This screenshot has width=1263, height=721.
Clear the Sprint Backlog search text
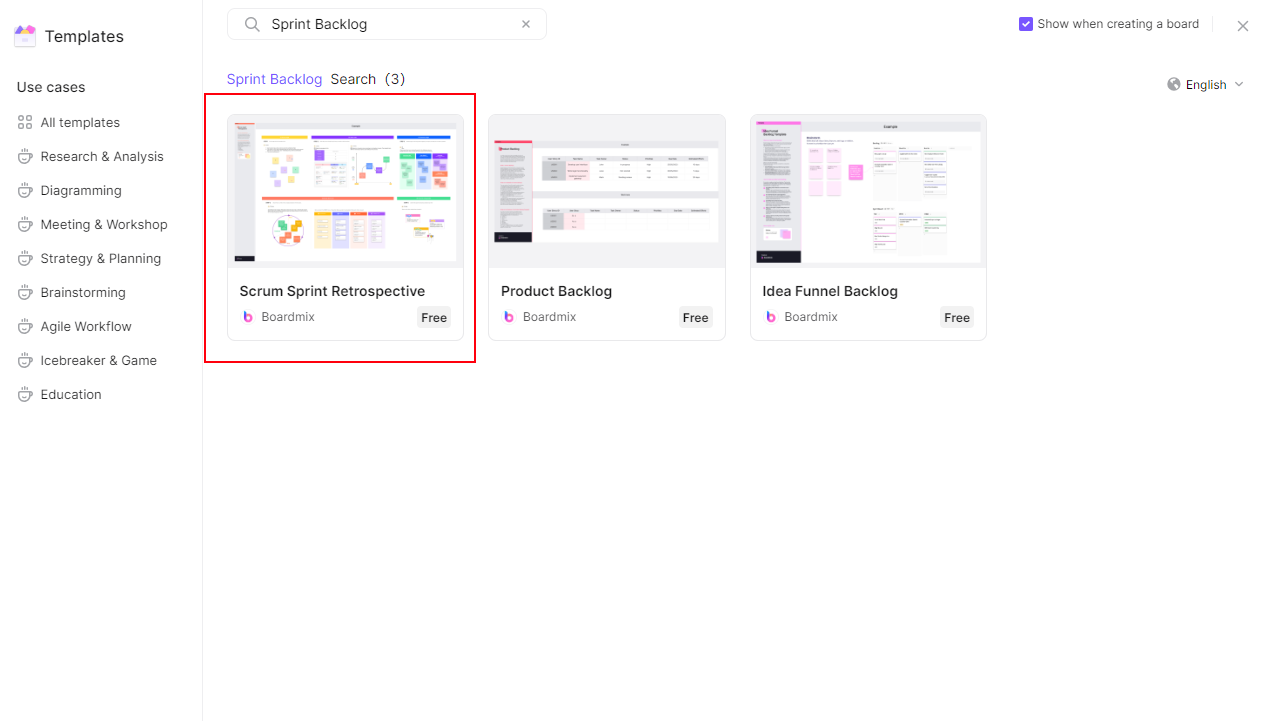(x=526, y=24)
